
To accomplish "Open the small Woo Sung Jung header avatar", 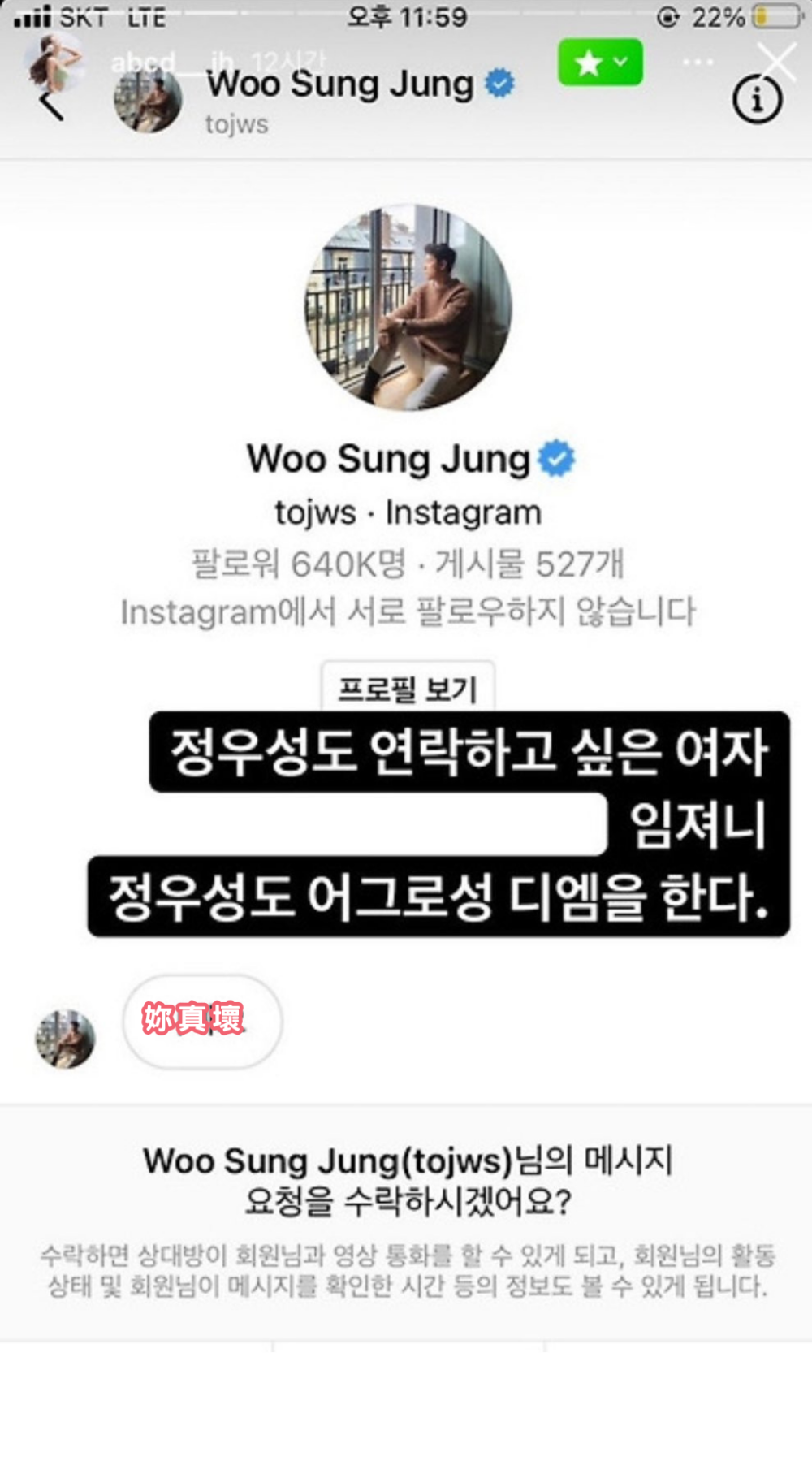I will (x=148, y=101).
